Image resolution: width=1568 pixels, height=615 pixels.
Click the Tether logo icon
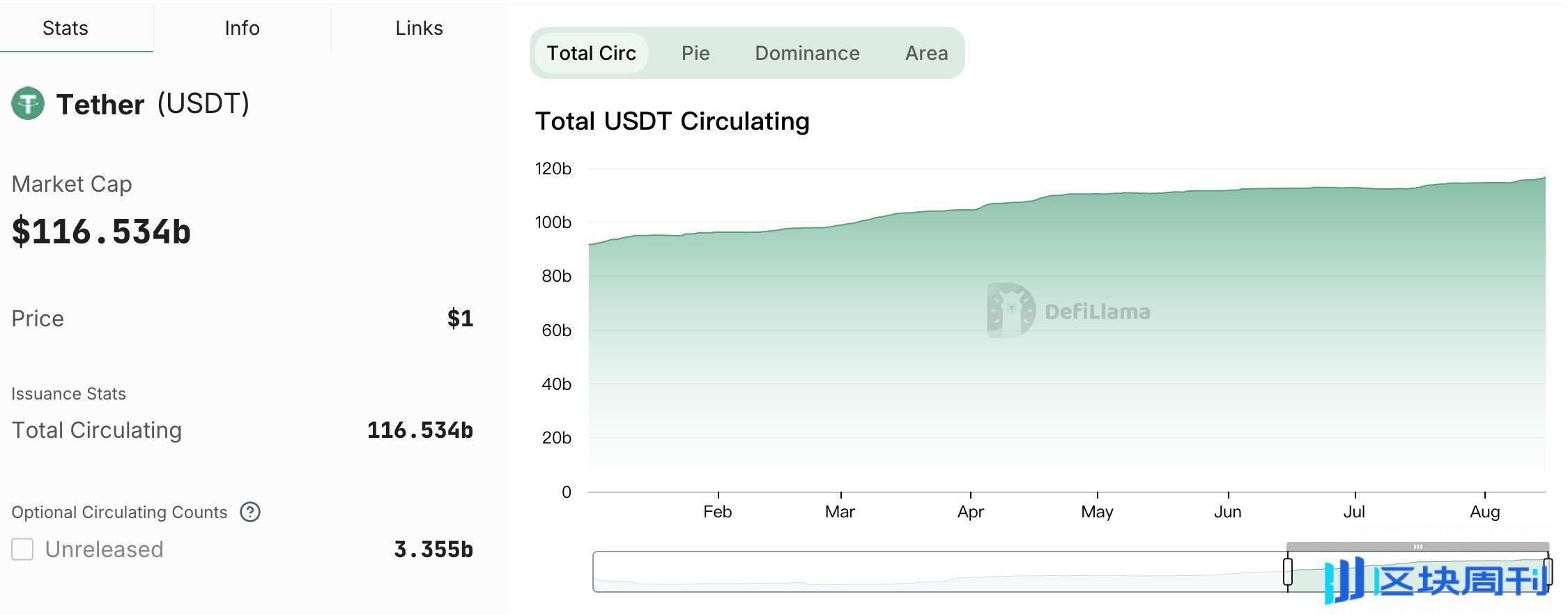click(x=28, y=104)
